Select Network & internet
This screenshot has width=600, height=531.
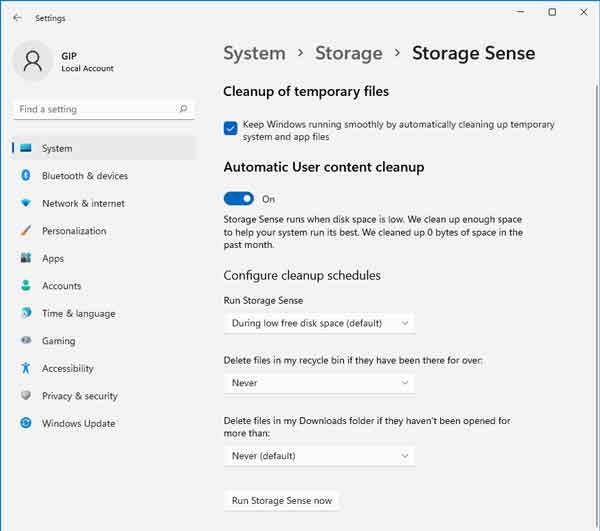click(x=104, y=203)
